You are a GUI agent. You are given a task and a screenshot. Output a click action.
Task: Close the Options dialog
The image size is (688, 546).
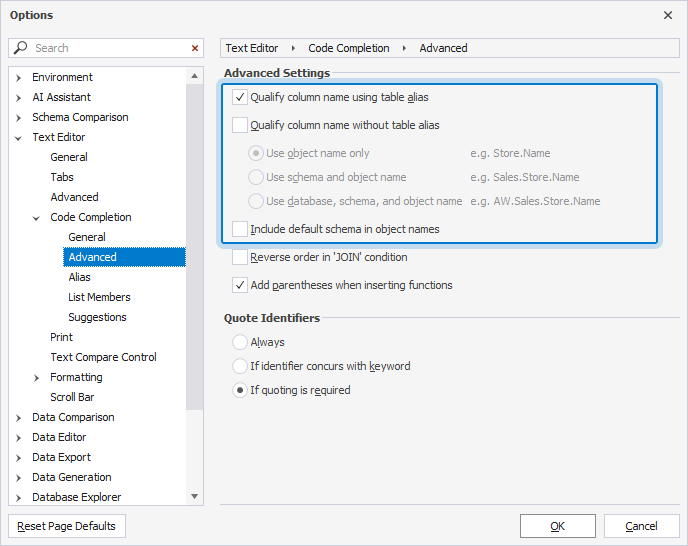point(668,15)
